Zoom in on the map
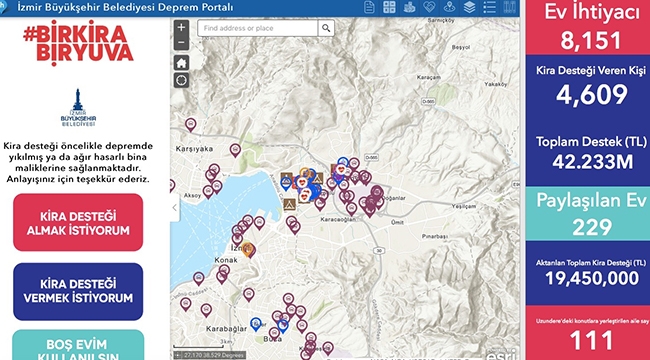This screenshot has width=650, height=360. coord(181,28)
